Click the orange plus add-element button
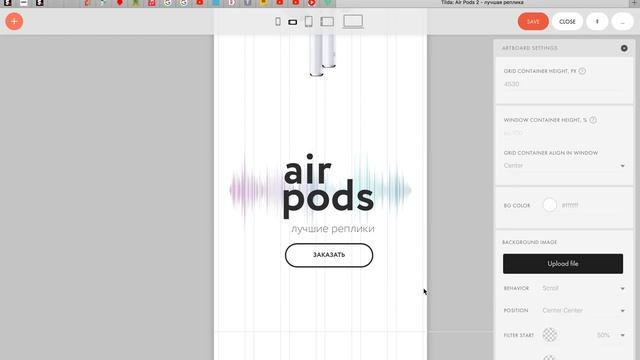Screen dimensions: 640x360 click(14, 21)
